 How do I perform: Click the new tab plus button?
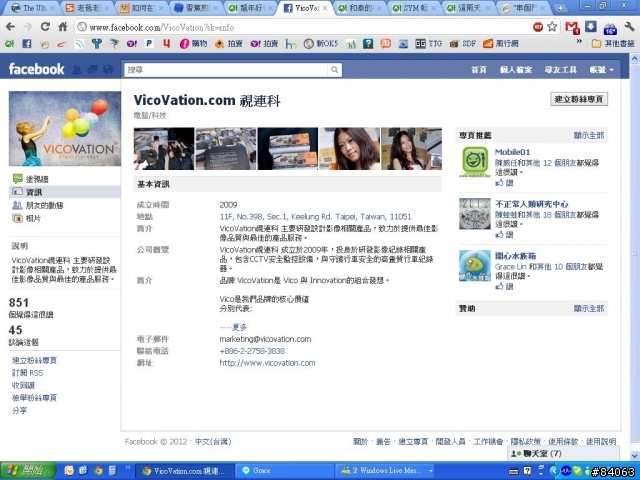point(560,8)
